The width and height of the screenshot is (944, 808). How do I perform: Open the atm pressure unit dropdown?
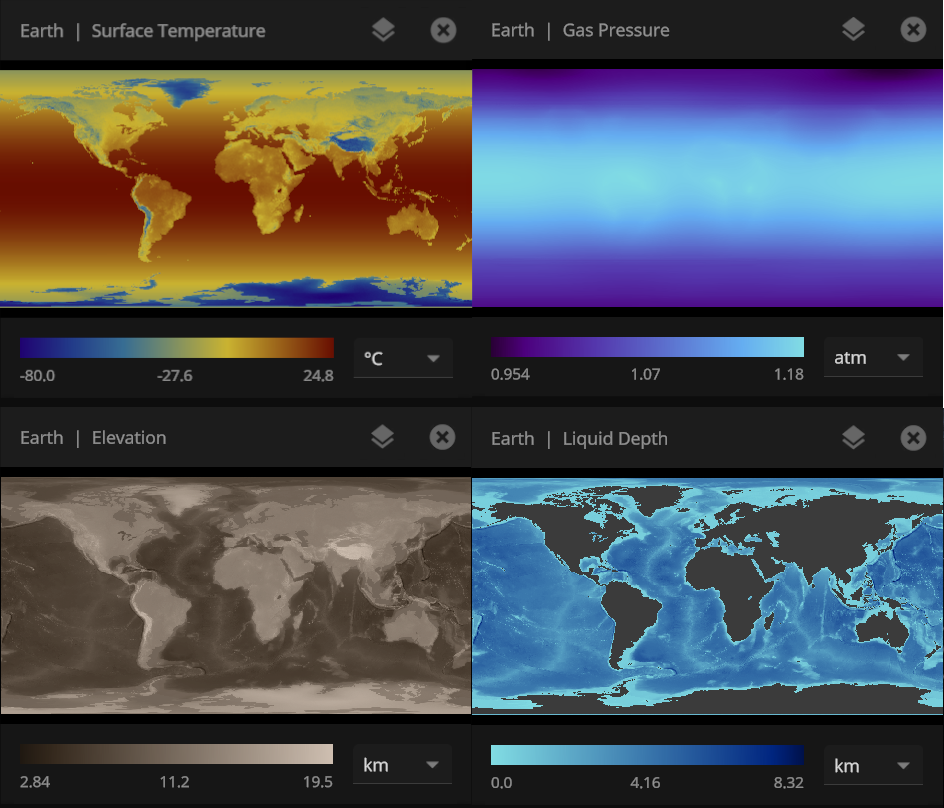point(873,358)
